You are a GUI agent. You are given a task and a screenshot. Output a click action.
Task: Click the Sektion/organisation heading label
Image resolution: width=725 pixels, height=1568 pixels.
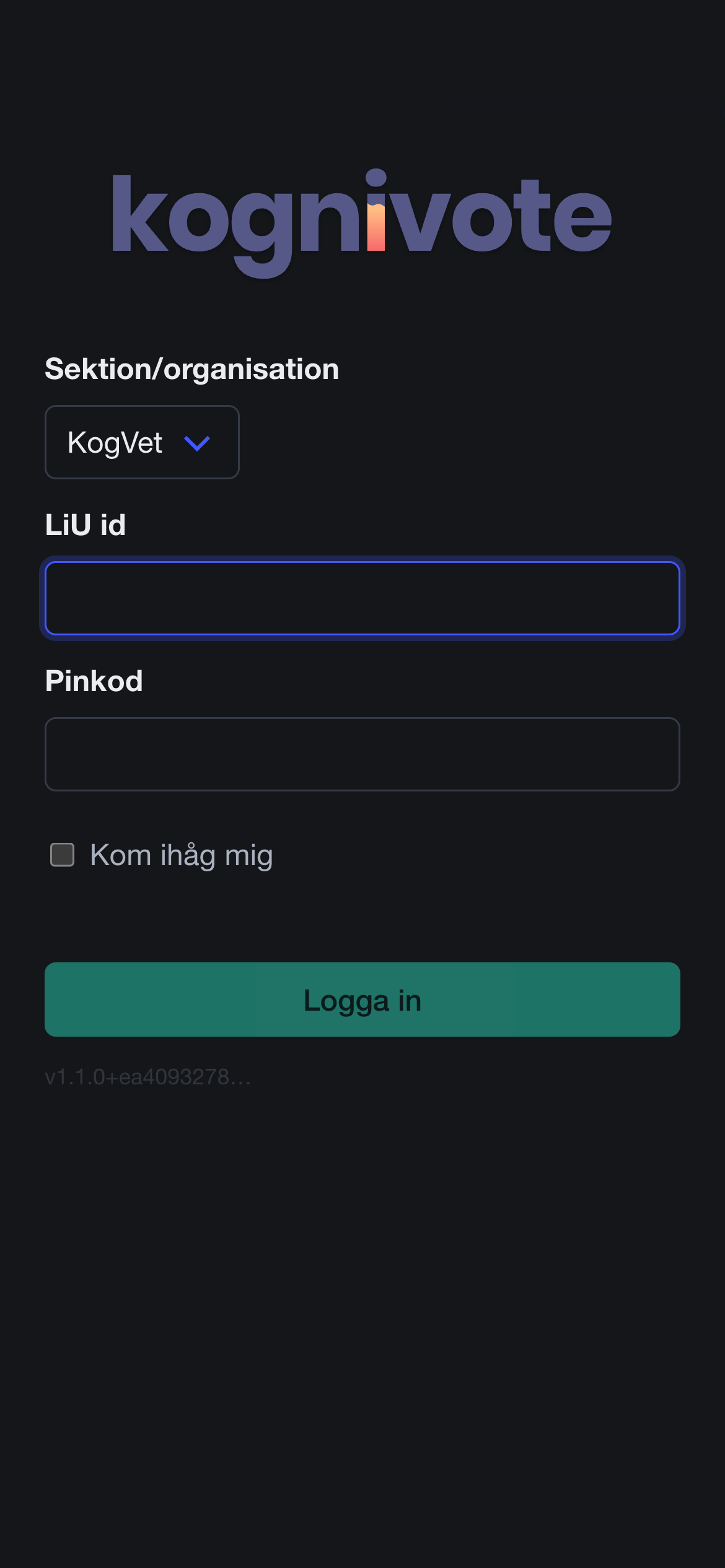(x=192, y=369)
